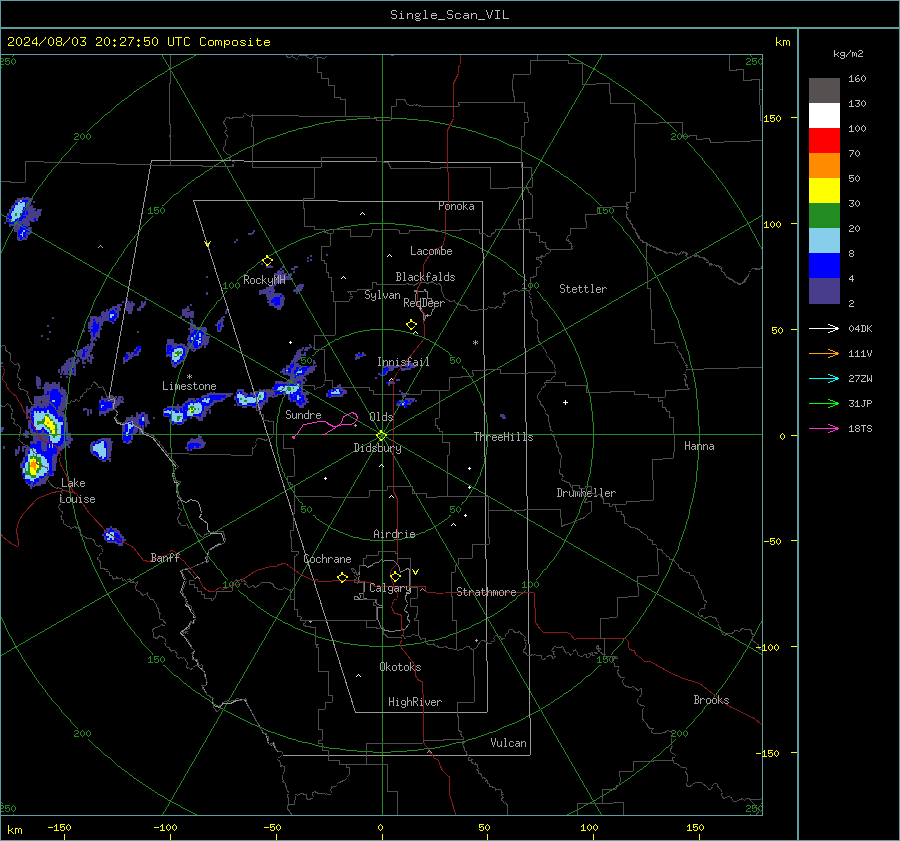The width and height of the screenshot is (900, 841).
Task: Click the white 04DK arrow in legend
Action: tap(824, 328)
